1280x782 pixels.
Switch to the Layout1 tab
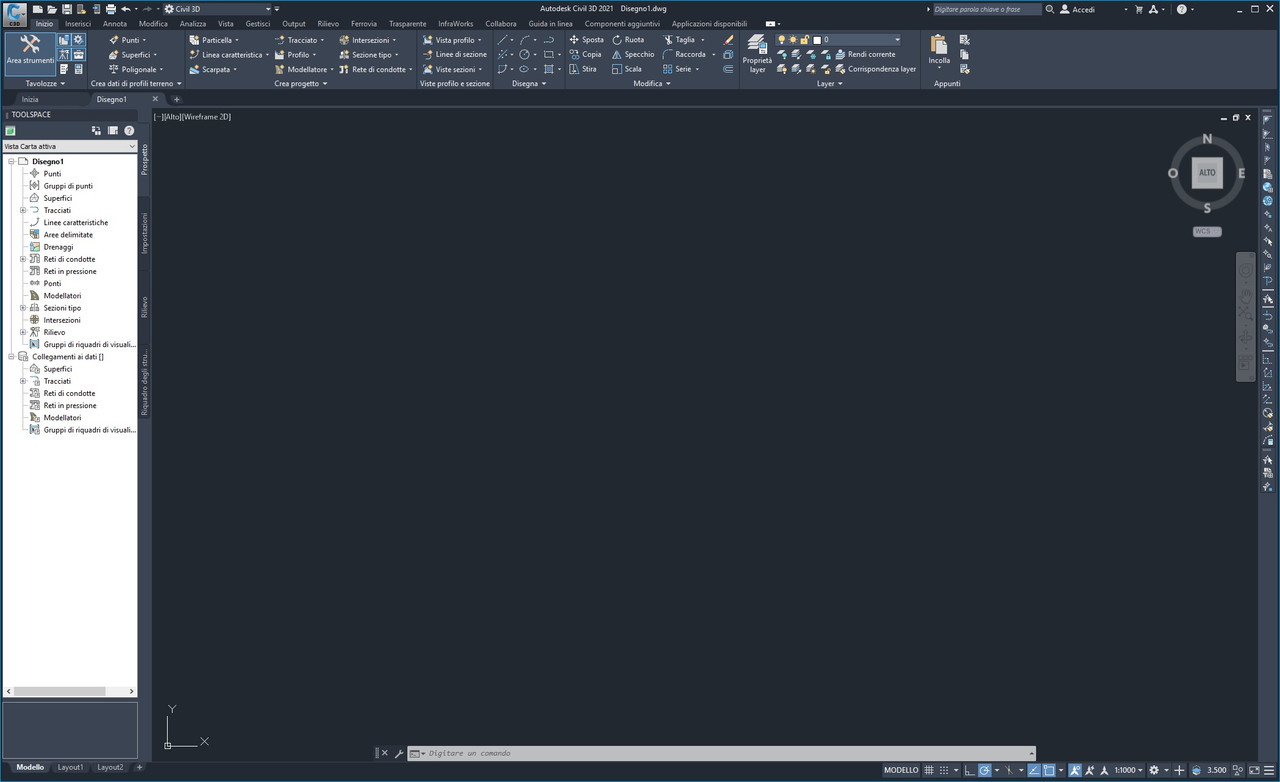coord(70,767)
